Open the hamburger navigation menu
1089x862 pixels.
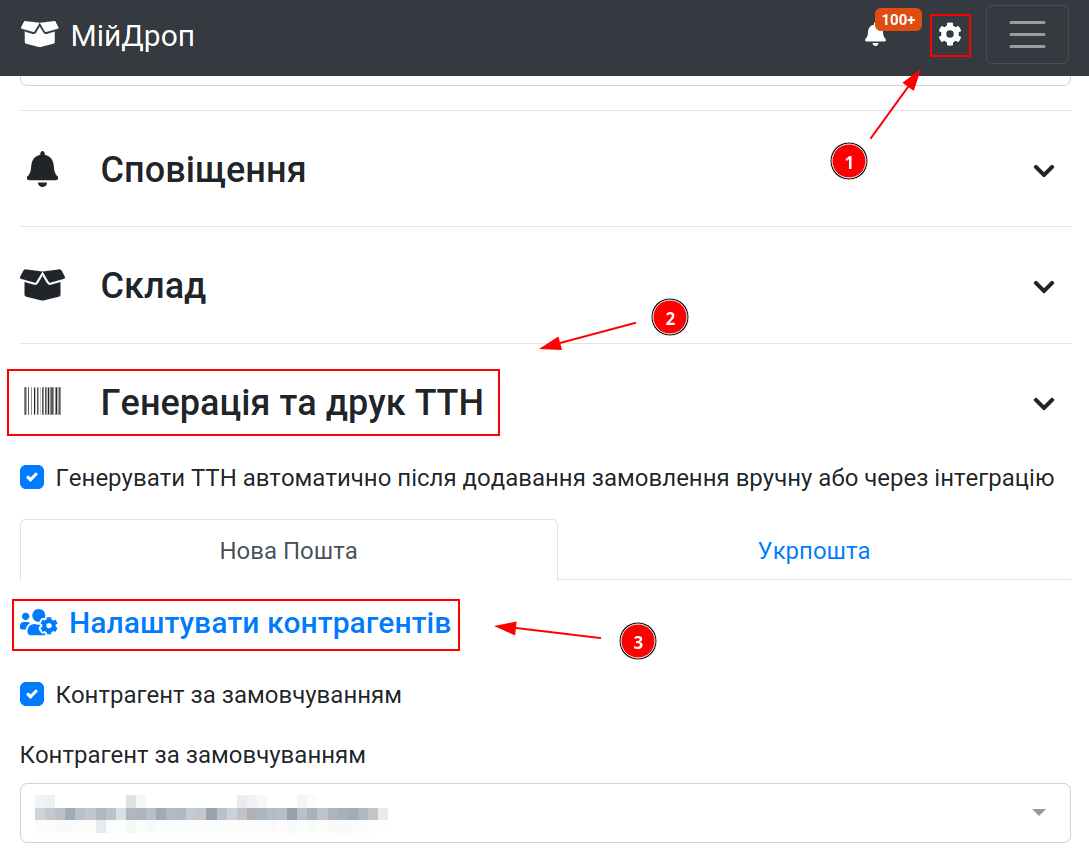pyautogui.click(x=1026, y=35)
